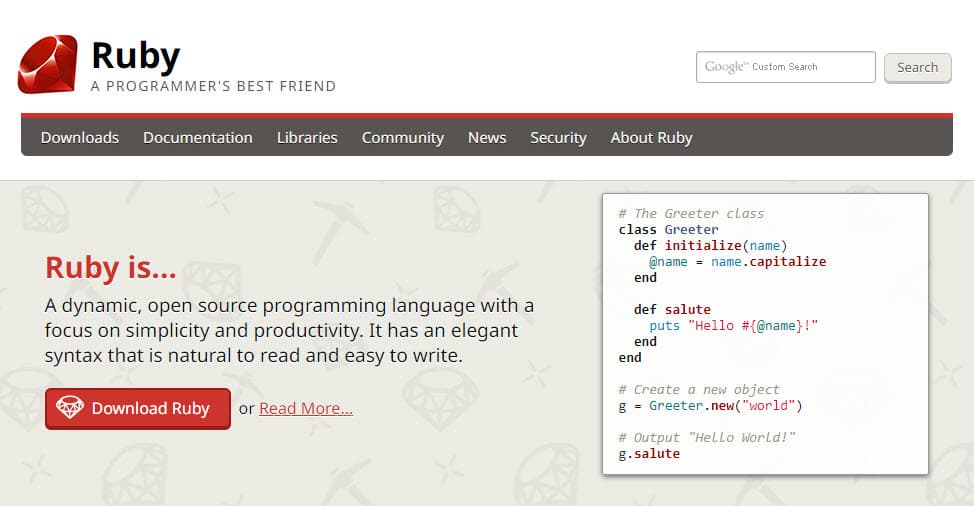Click the red Ruby gem logo
Screen dimensions: 974x506
[x=48, y=65]
